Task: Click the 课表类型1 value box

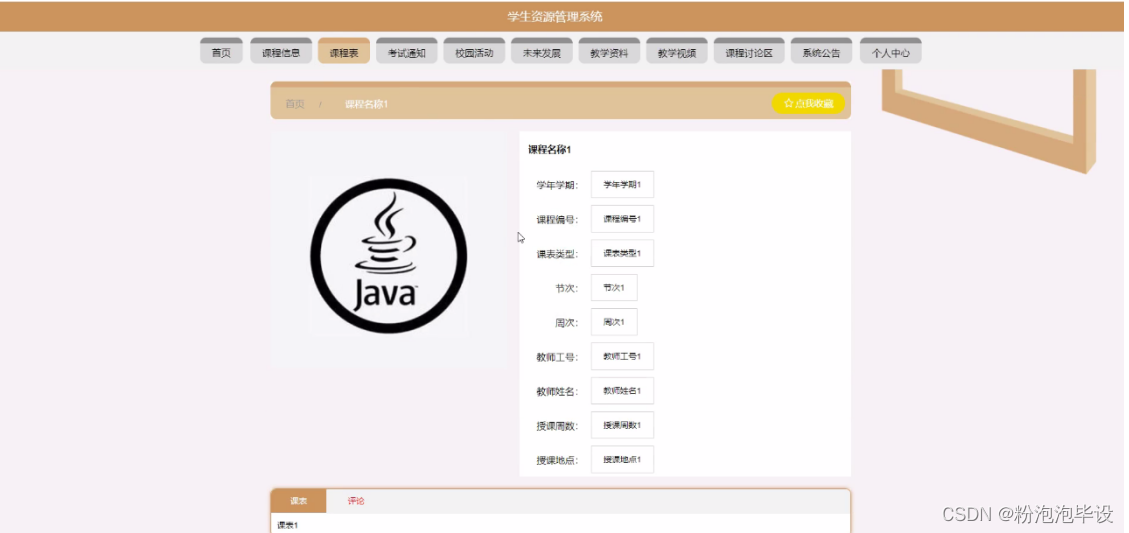Action: pyautogui.click(x=622, y=254)
